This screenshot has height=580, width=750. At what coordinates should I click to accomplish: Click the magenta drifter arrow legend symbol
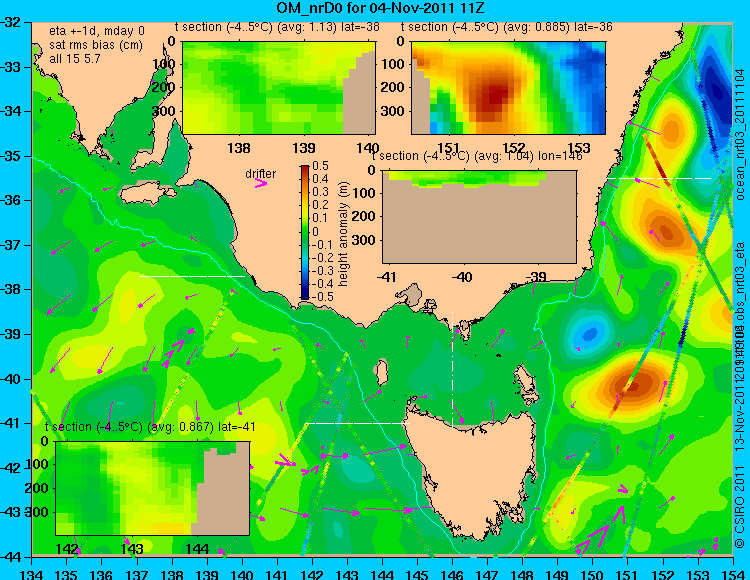pos(261,183)
